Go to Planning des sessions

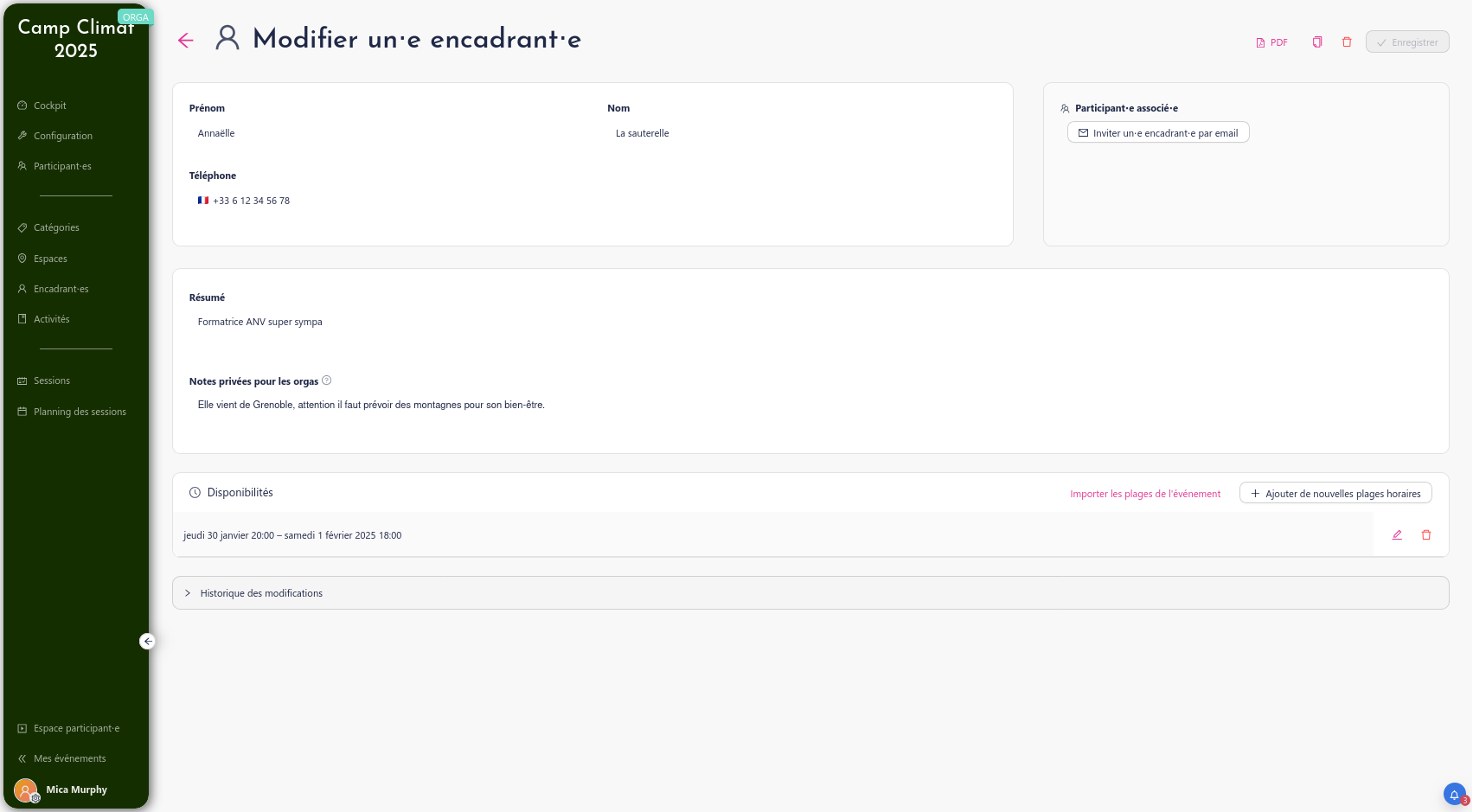pos(80,412)
